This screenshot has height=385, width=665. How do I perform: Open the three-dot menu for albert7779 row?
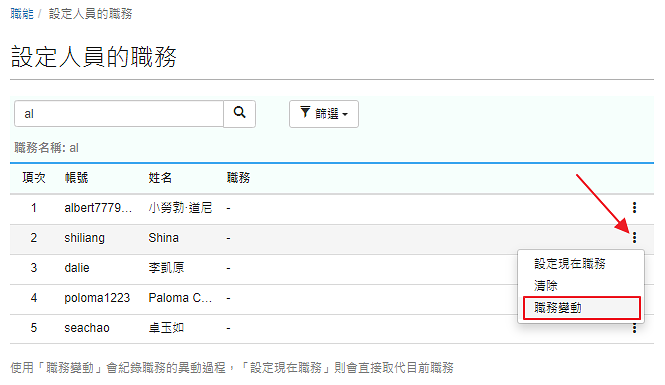[x=634, y=208]
